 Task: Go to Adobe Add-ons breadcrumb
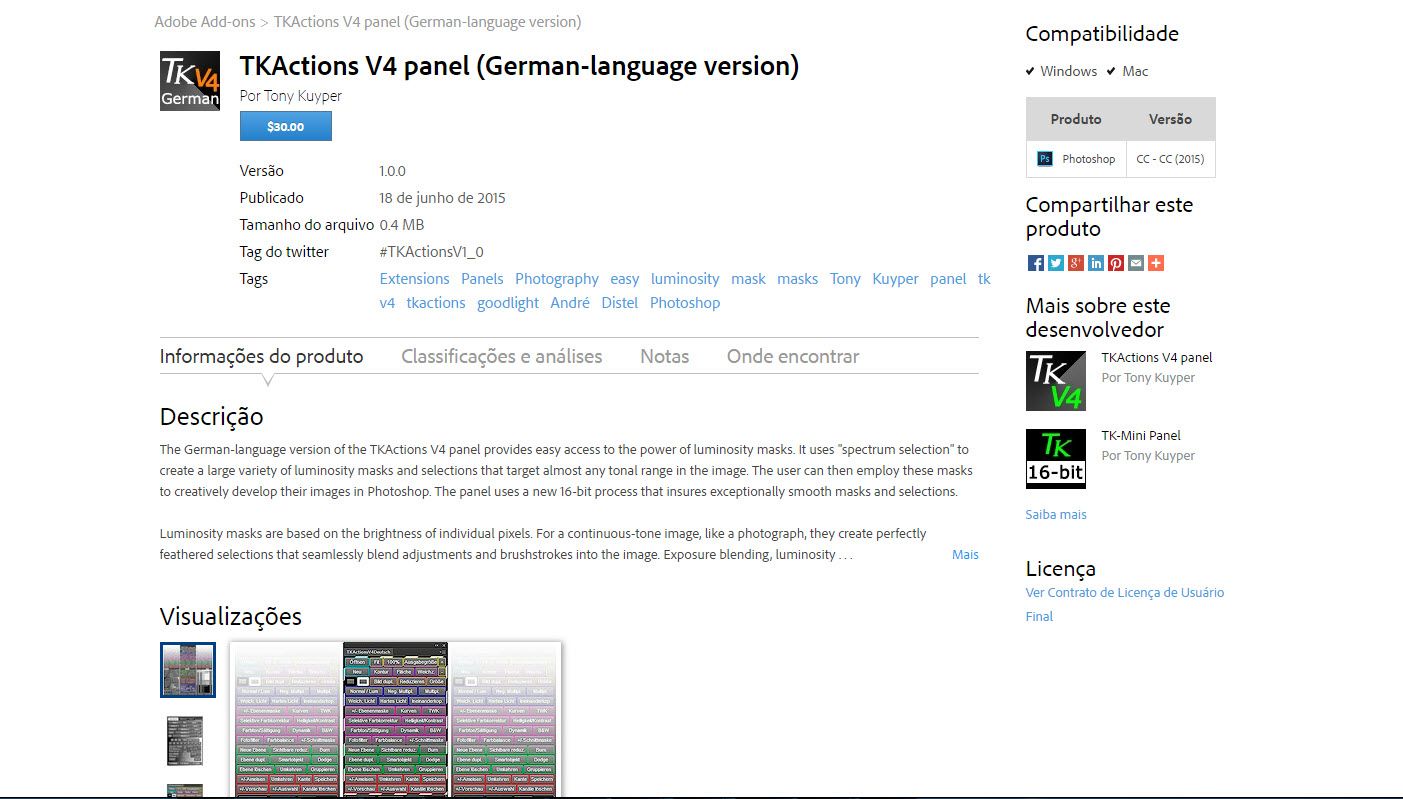point(204,22)
